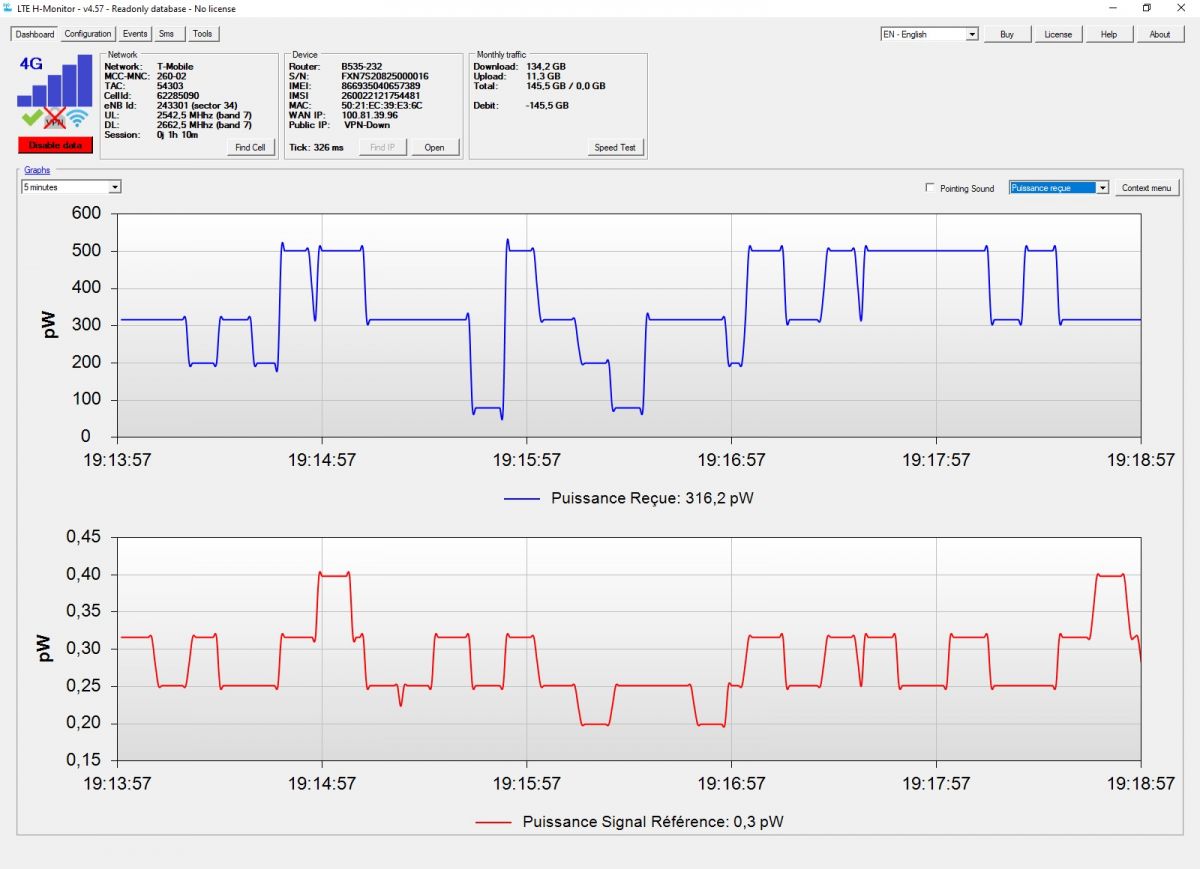Click the green checkmark status icon
The height and width of the screenshot is (869, 1200).
[31, 119]
